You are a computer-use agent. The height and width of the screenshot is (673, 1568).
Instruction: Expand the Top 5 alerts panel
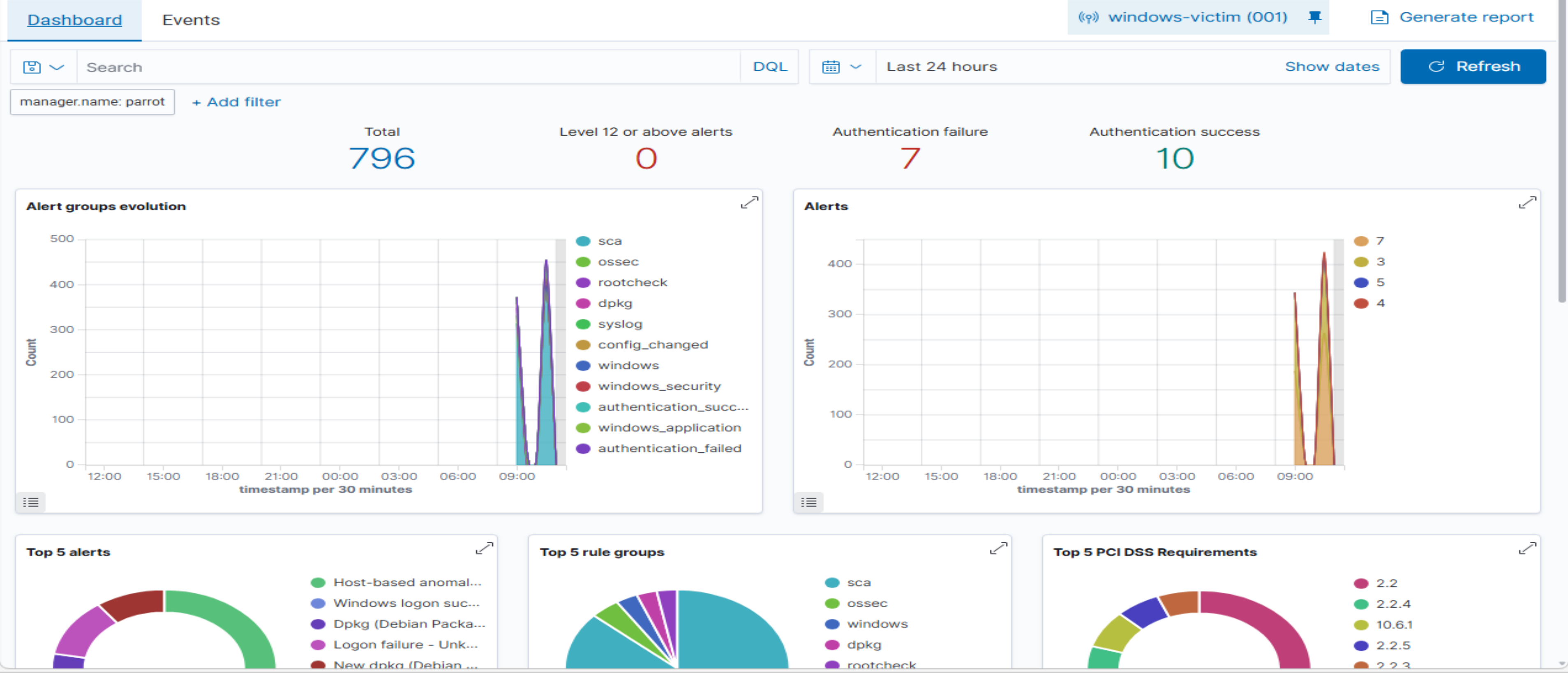[x=484, y=548]
